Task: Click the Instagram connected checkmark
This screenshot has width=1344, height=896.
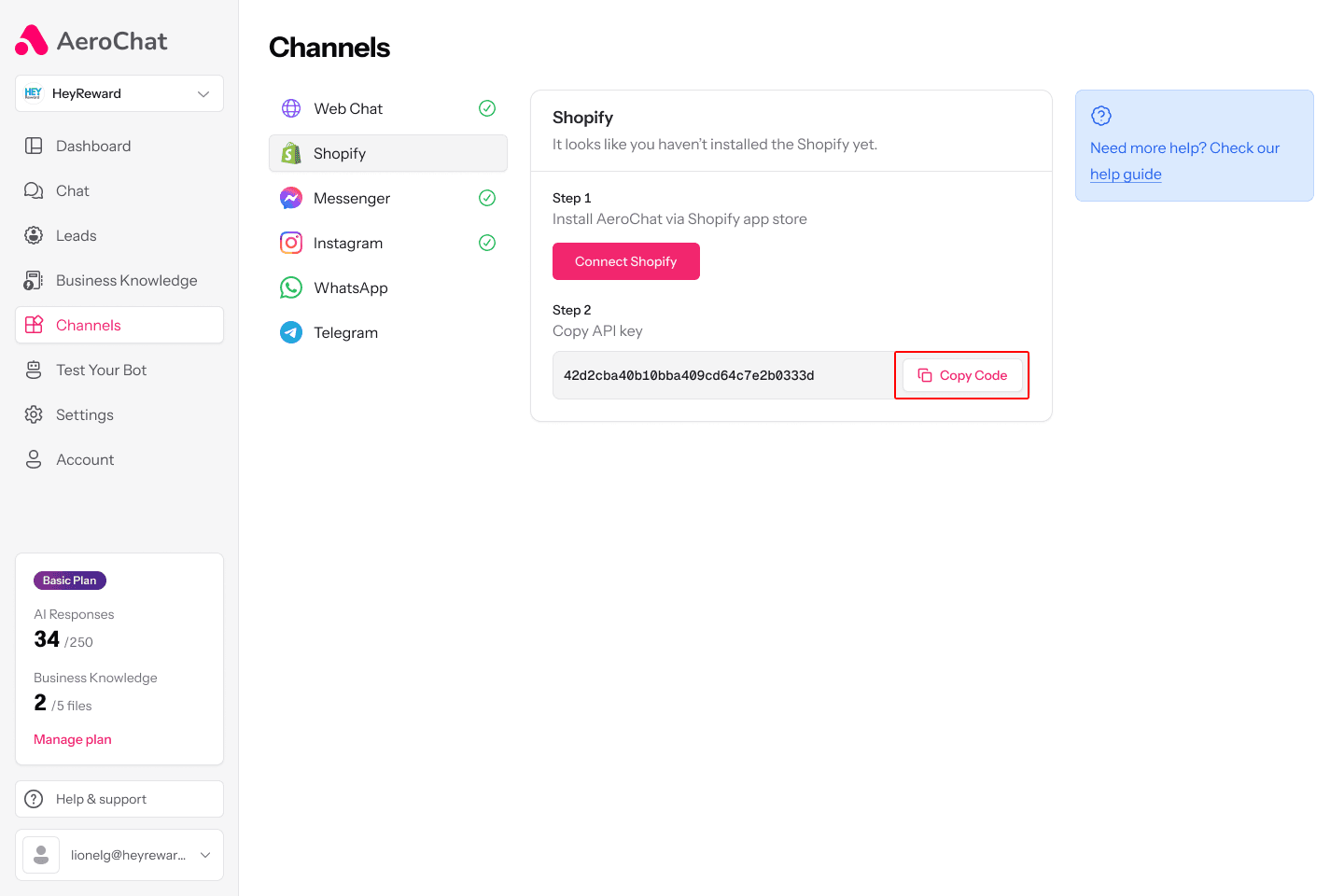Action: coord(487,243)
